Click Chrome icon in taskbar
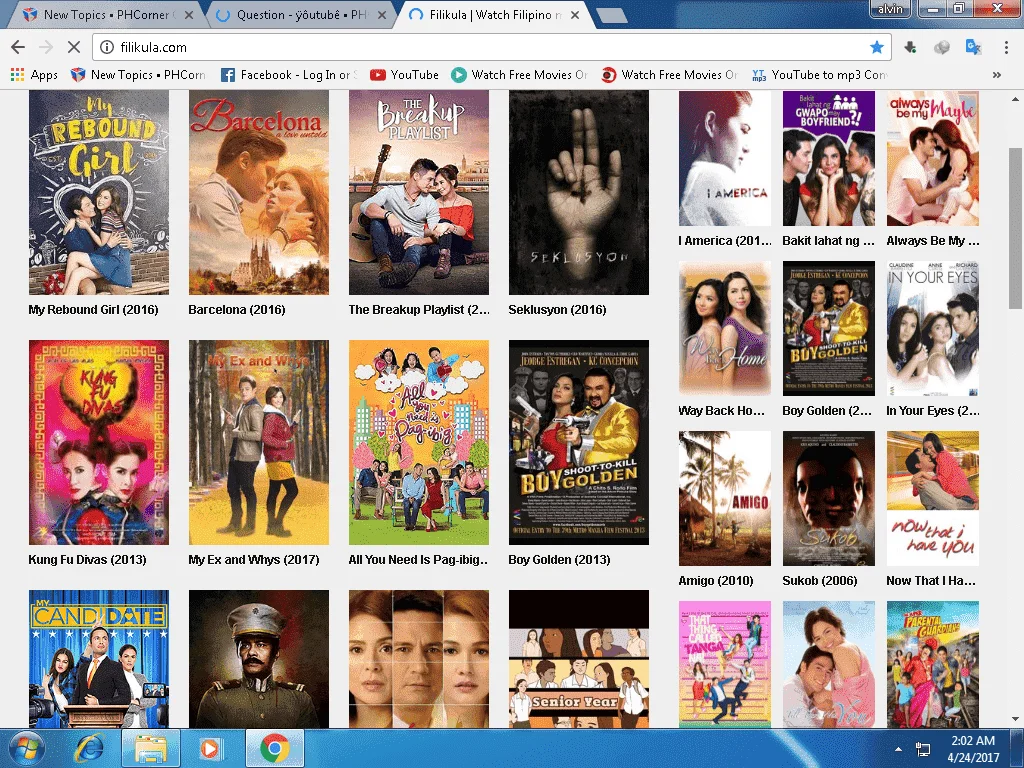Image resolution: width=1024 pixels, height=768 pixels. pyautogui.click(x=274, y=748)
